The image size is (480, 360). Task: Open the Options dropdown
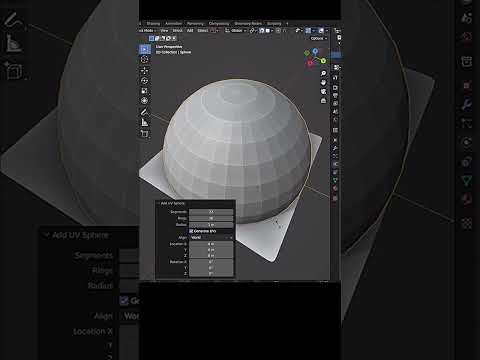click(x=319, y=38)
